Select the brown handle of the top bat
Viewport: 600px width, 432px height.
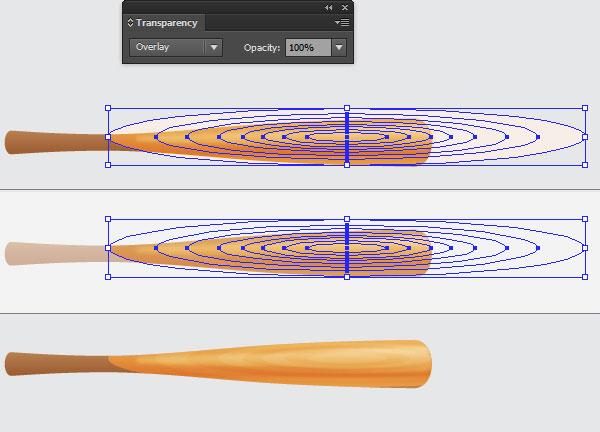tap(55, 142)
